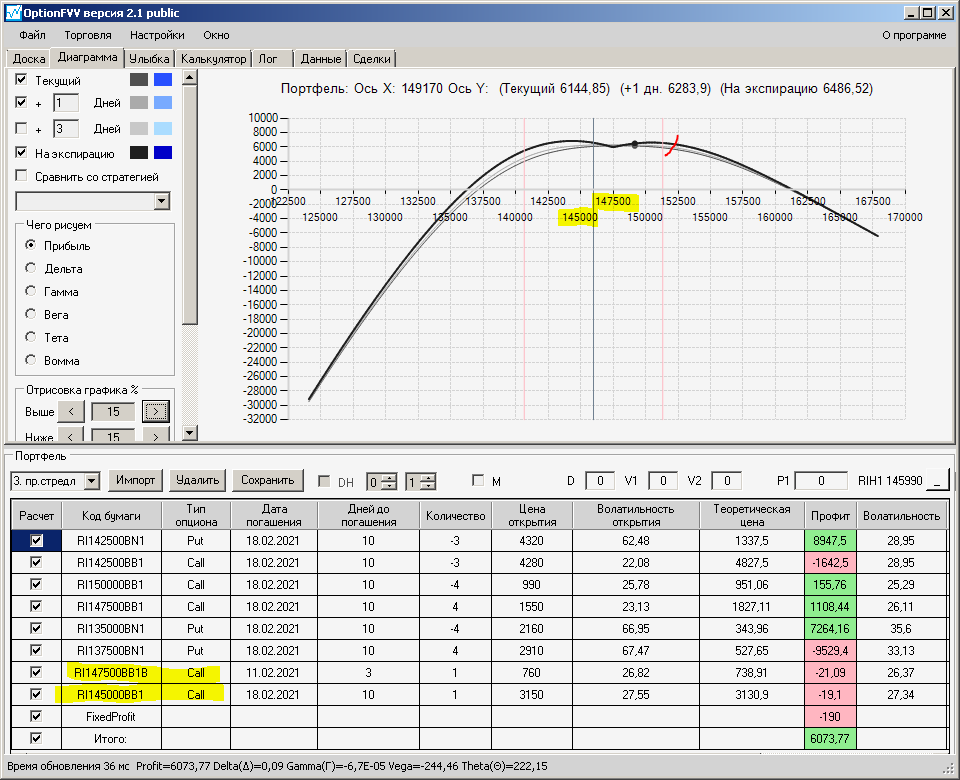Click the small underscore button beside RIH1 145990

(937, 481)
